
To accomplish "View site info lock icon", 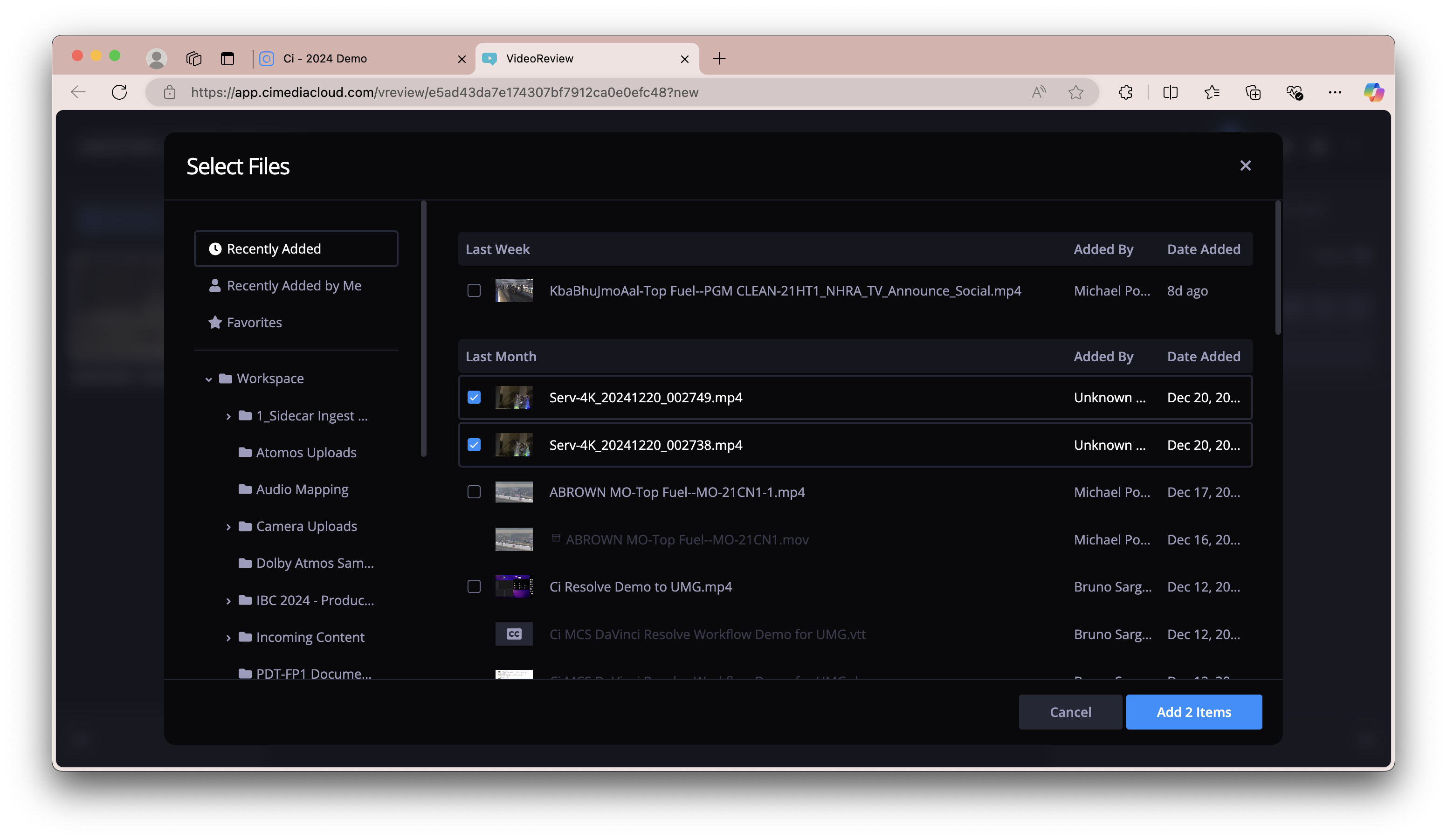I will tap(169, 92).
